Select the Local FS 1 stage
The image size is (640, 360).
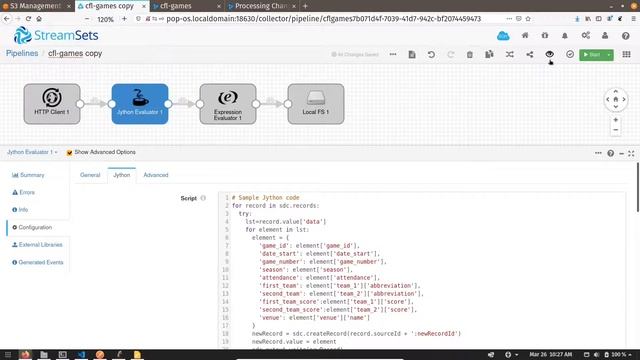coord(316,104)
